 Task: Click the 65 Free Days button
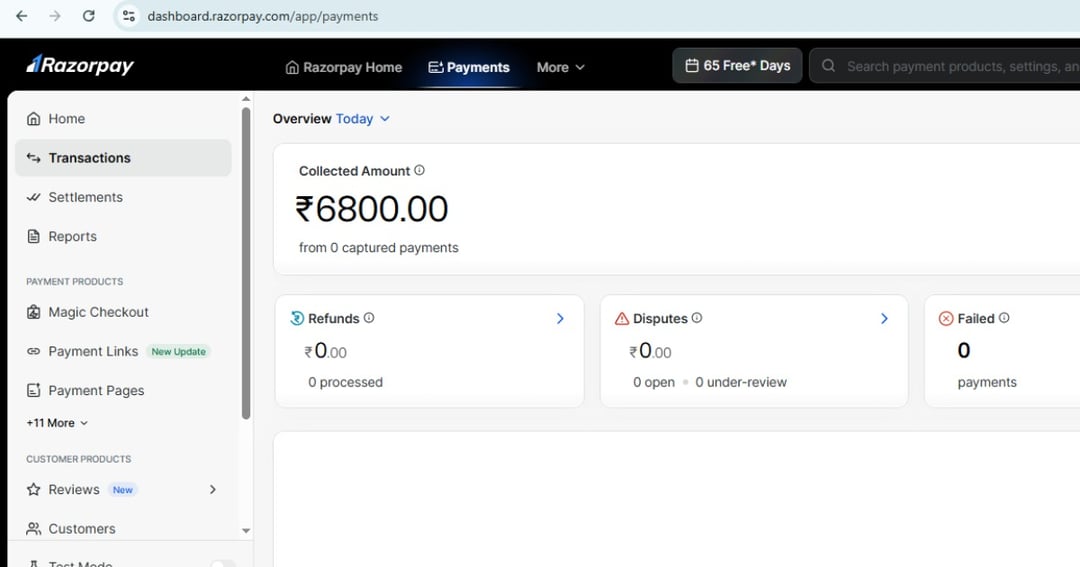737,65
